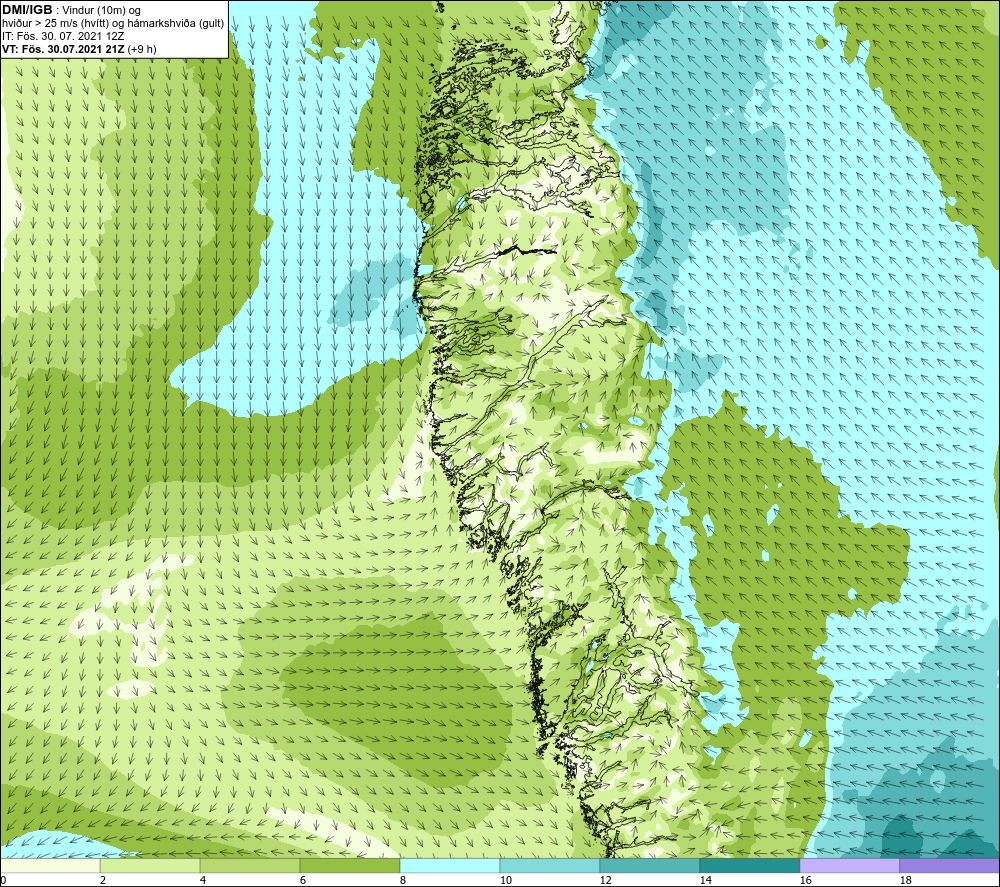Viewport: 1000px width, 887px height.
Task: Select the purple 18+ m/s legend swatch
Action: tap(949, 866)
